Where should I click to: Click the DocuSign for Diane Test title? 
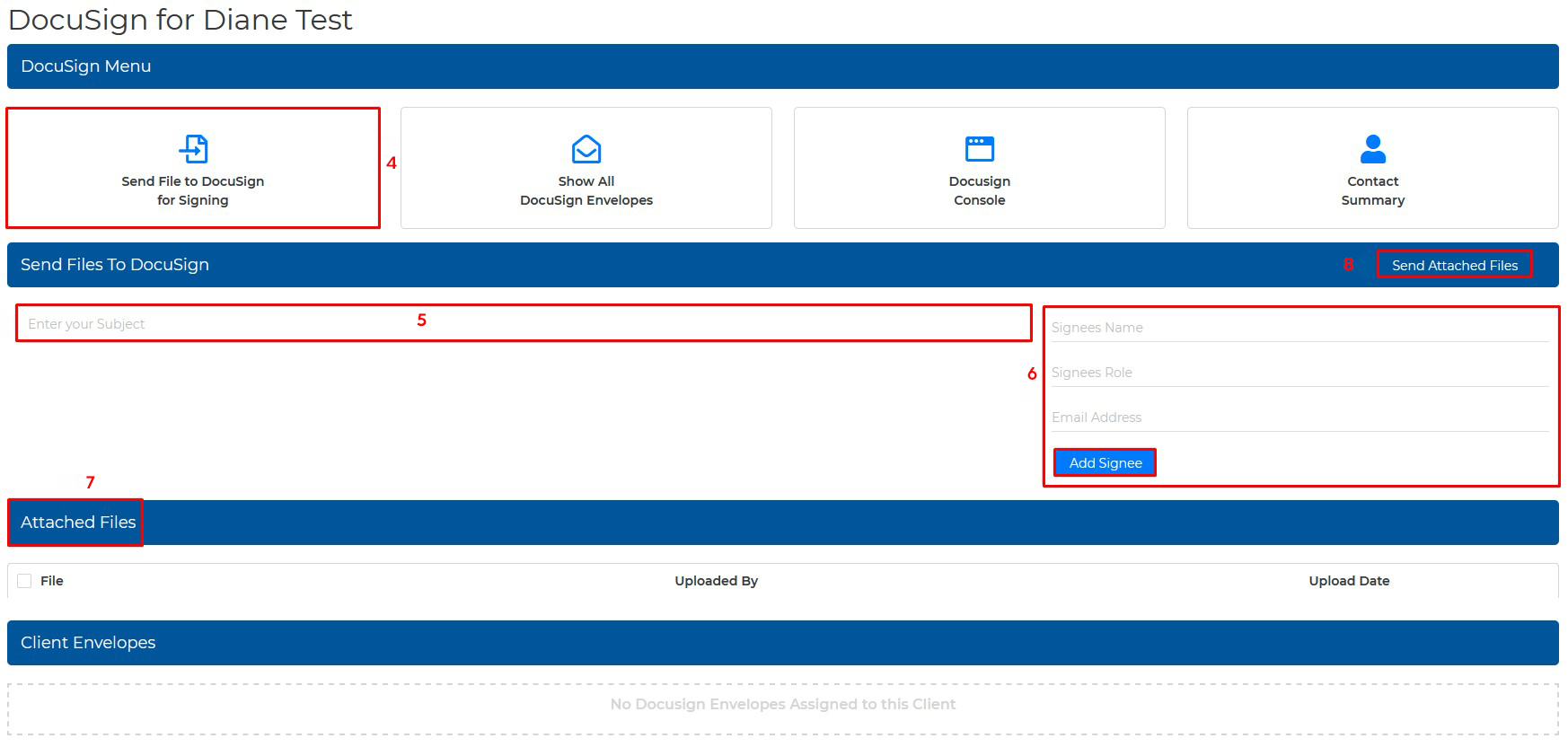181,20
